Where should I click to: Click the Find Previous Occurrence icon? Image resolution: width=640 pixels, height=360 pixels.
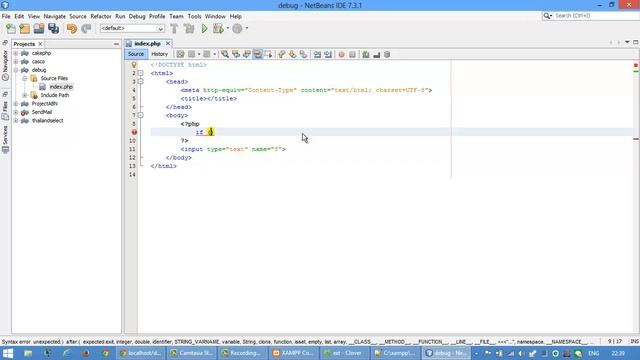tap(236, 54)
